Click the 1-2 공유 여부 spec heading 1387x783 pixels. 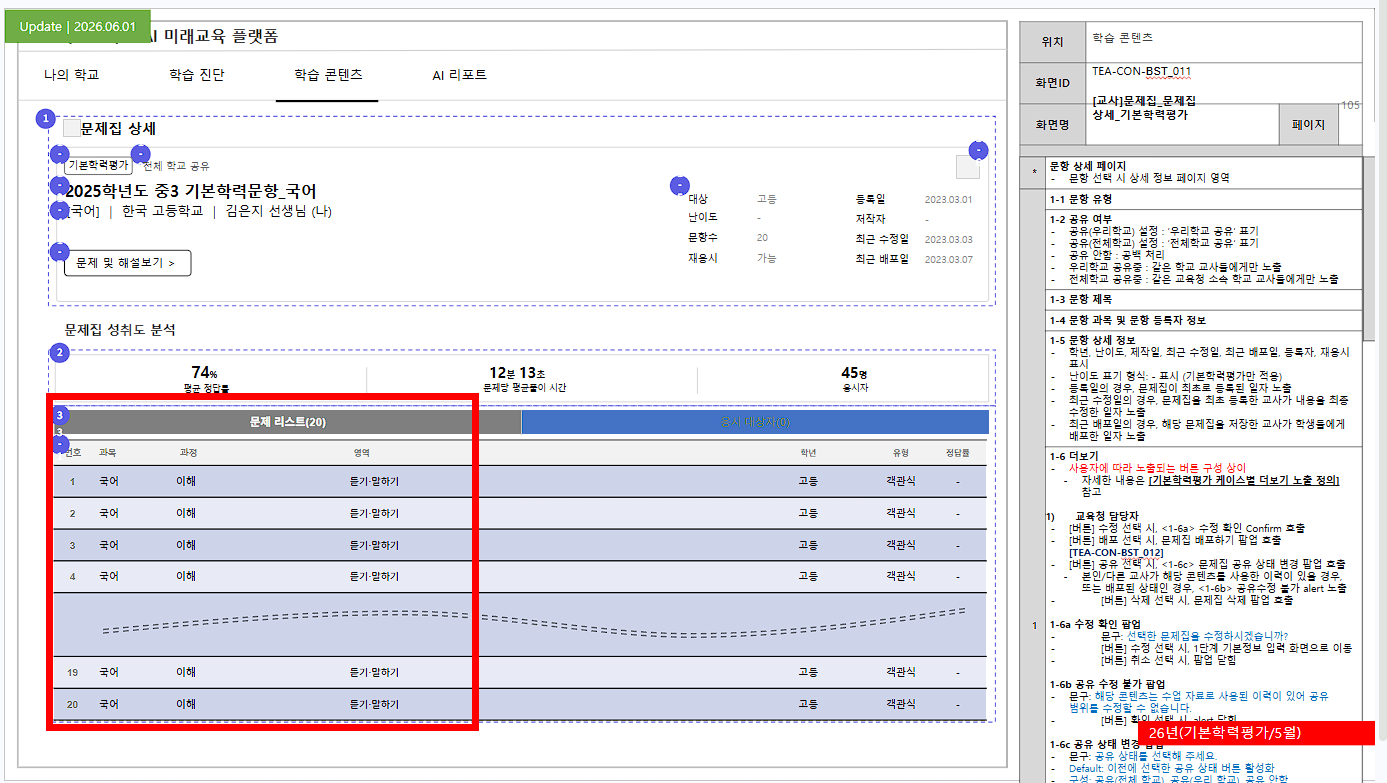pos(1080,218)
